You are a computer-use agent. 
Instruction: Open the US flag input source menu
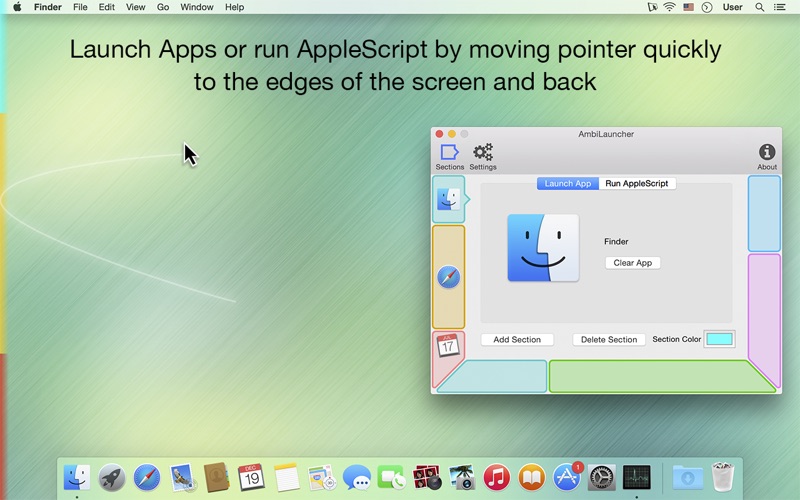tap(688, 7)
